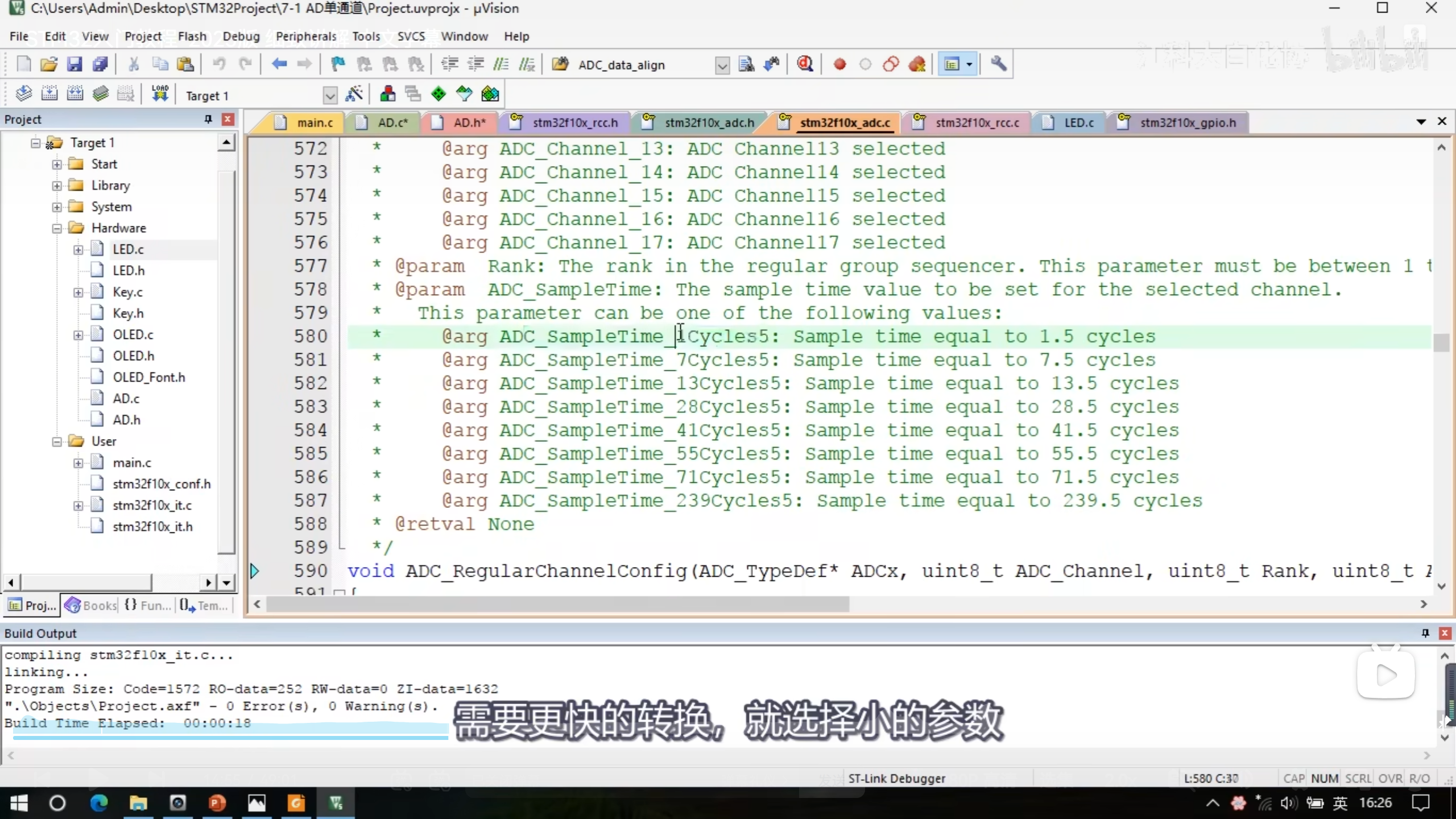Viewport: 1456px width, 819px height.
Task: Open the Pack Installer icon
Action: [490, 94]
